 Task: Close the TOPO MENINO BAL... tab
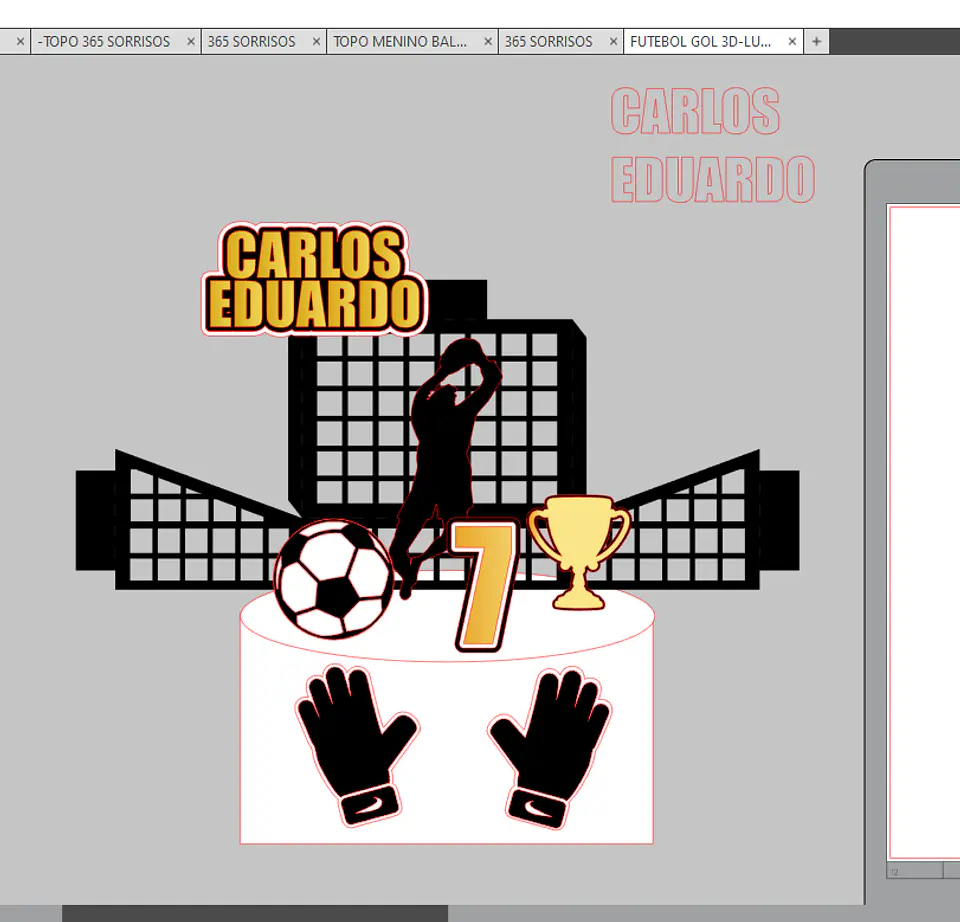click(x=488, y=42)
